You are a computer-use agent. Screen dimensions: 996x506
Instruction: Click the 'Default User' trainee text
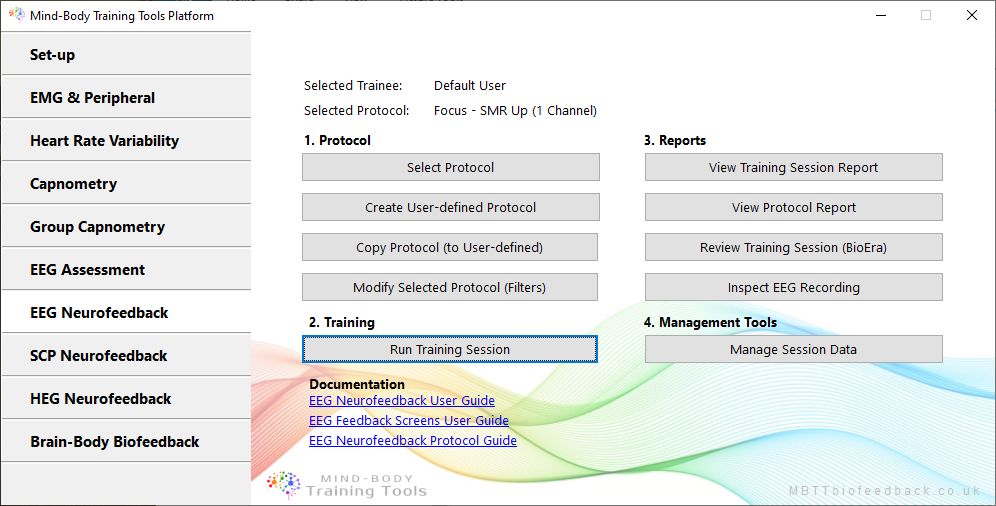click(470, 85)
